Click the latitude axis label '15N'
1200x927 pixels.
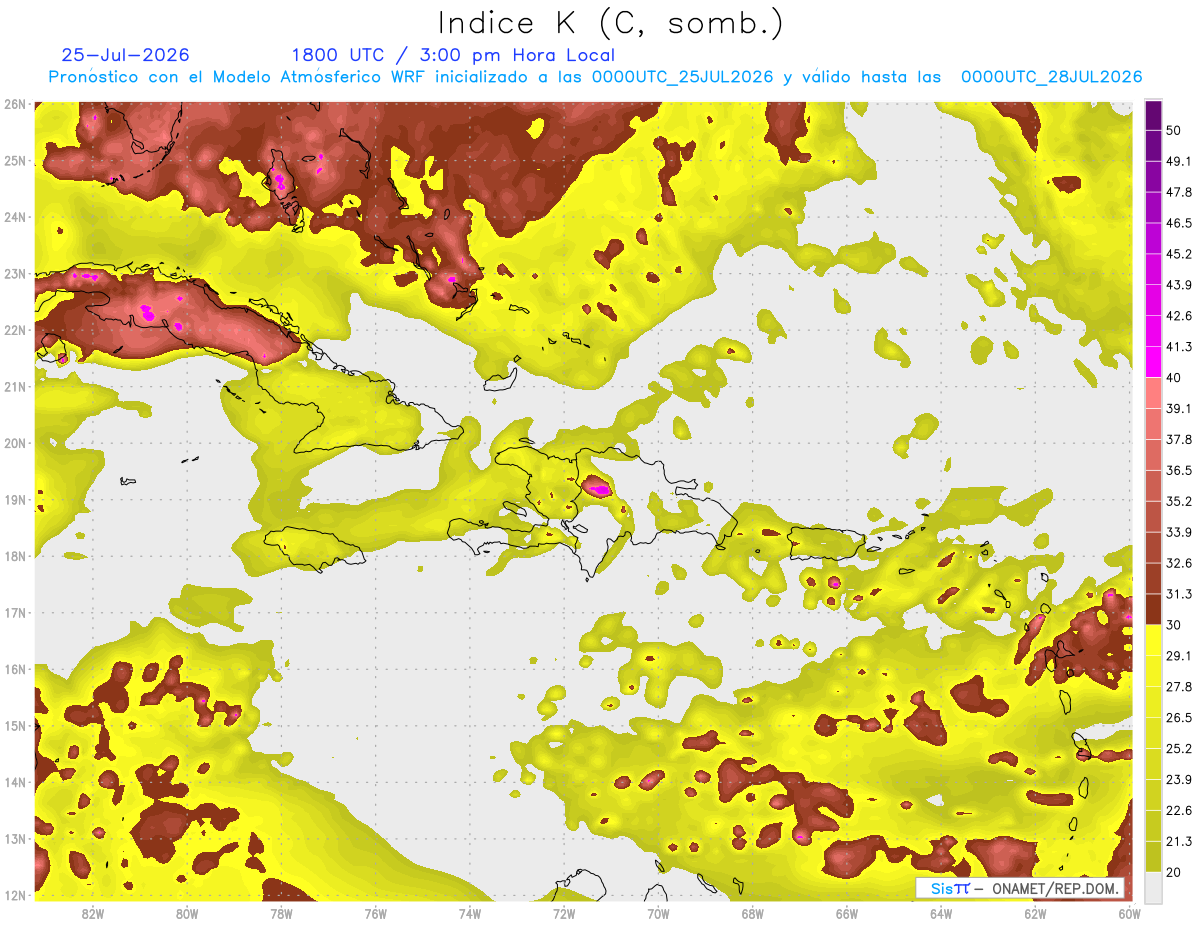pos(15,725)
